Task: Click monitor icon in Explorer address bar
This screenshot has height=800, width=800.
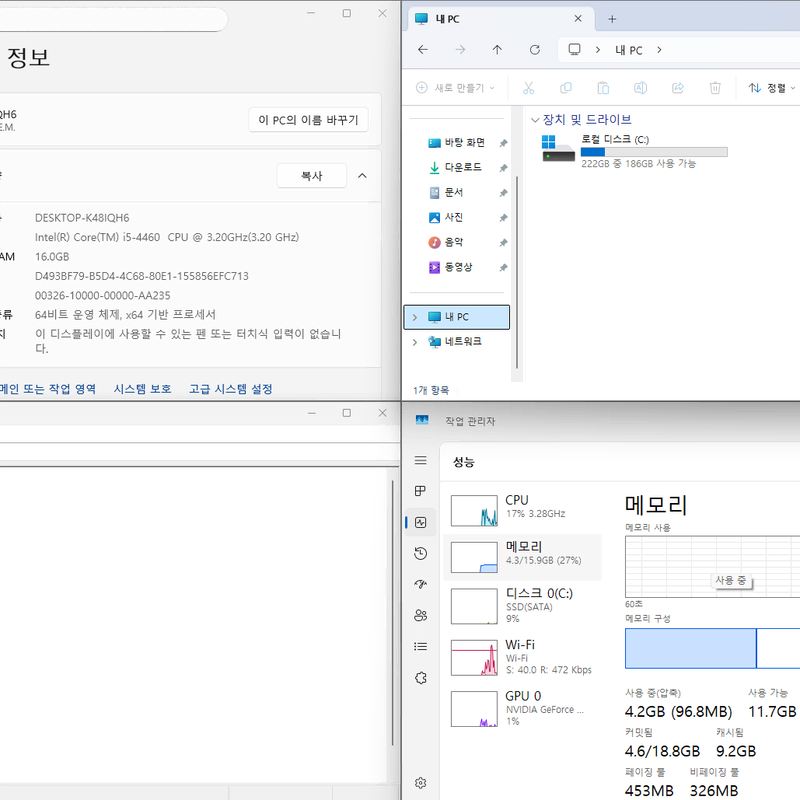Action: pos(574,49)
